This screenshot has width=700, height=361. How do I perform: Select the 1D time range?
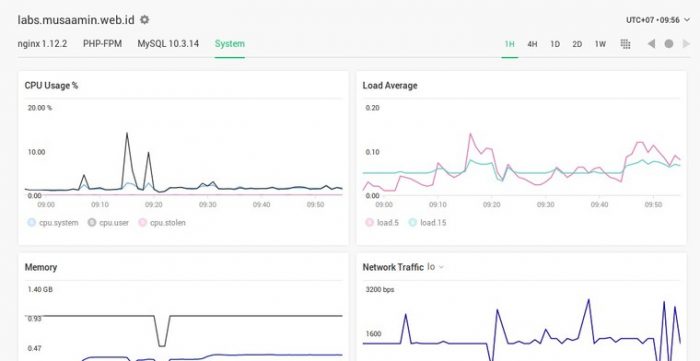pos(555,44)
